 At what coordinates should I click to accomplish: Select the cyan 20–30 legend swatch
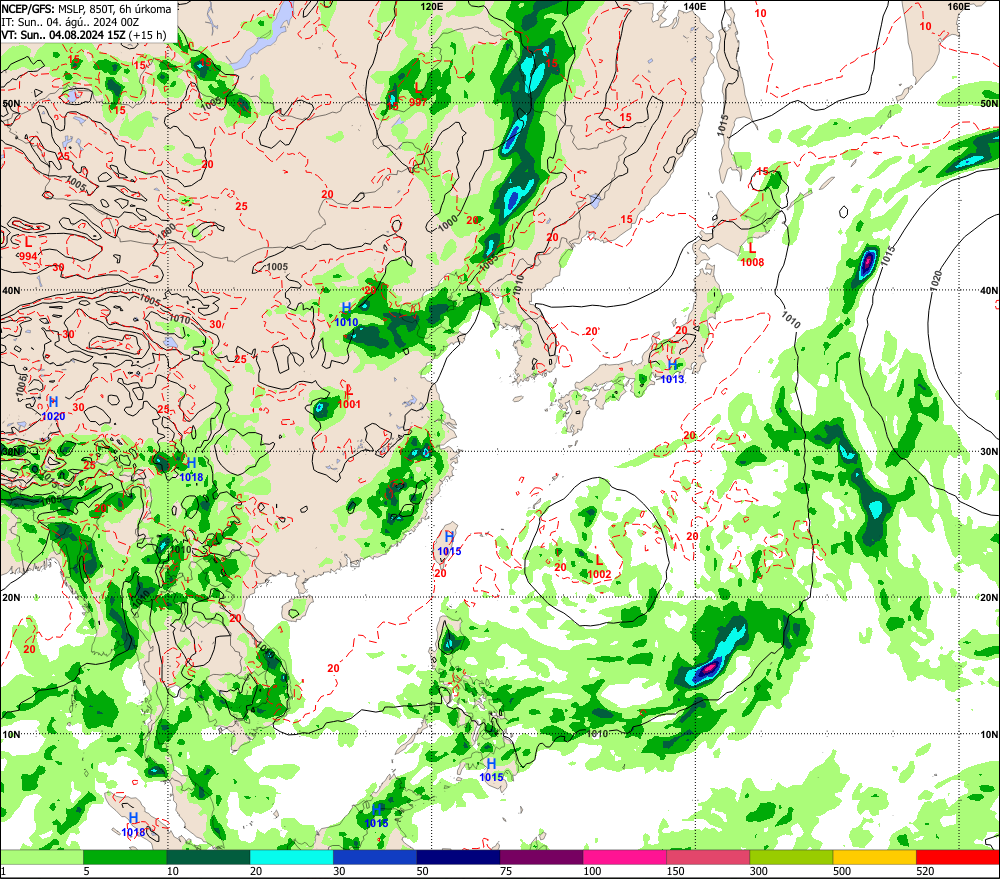291,857
